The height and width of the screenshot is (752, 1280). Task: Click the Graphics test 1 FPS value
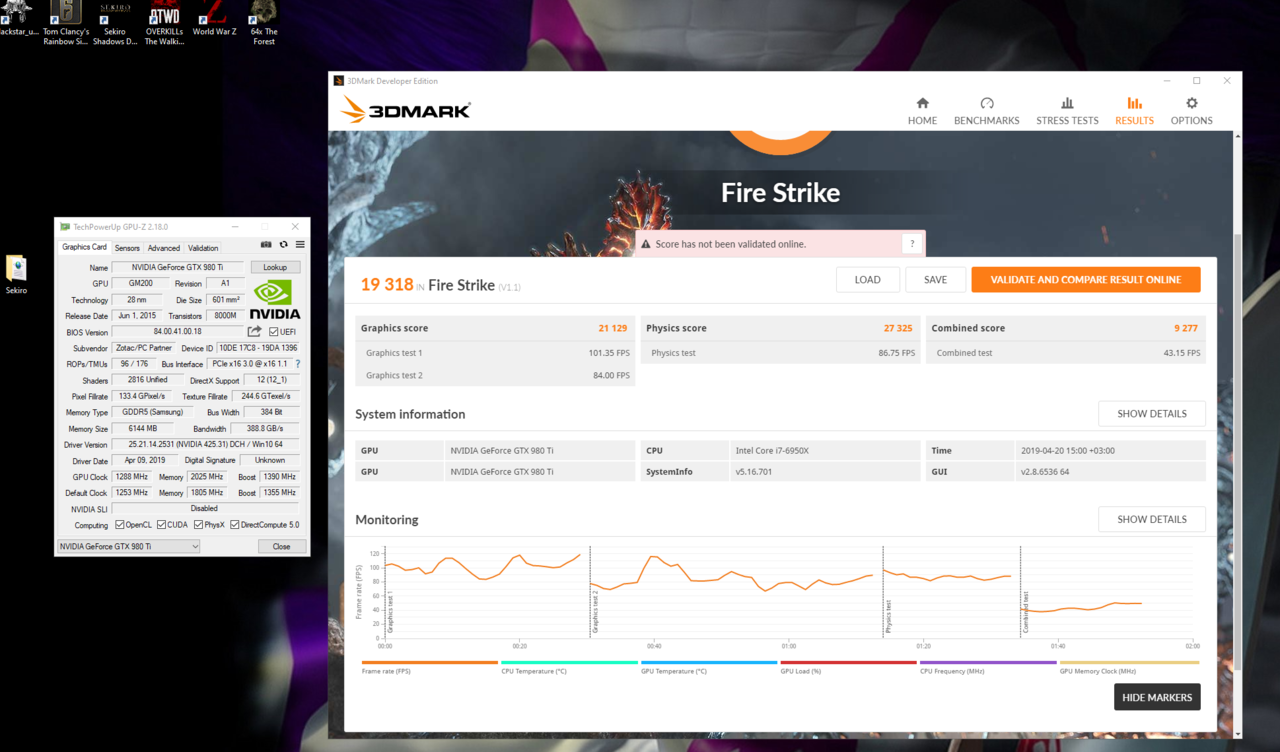tap(609, 353)
